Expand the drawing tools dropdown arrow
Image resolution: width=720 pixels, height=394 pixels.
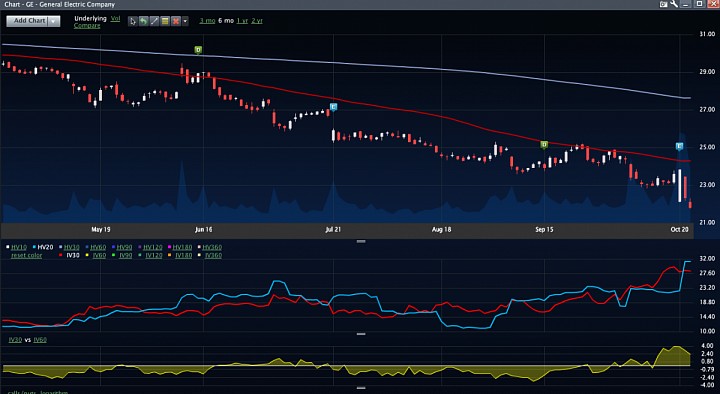pos(185,21)
